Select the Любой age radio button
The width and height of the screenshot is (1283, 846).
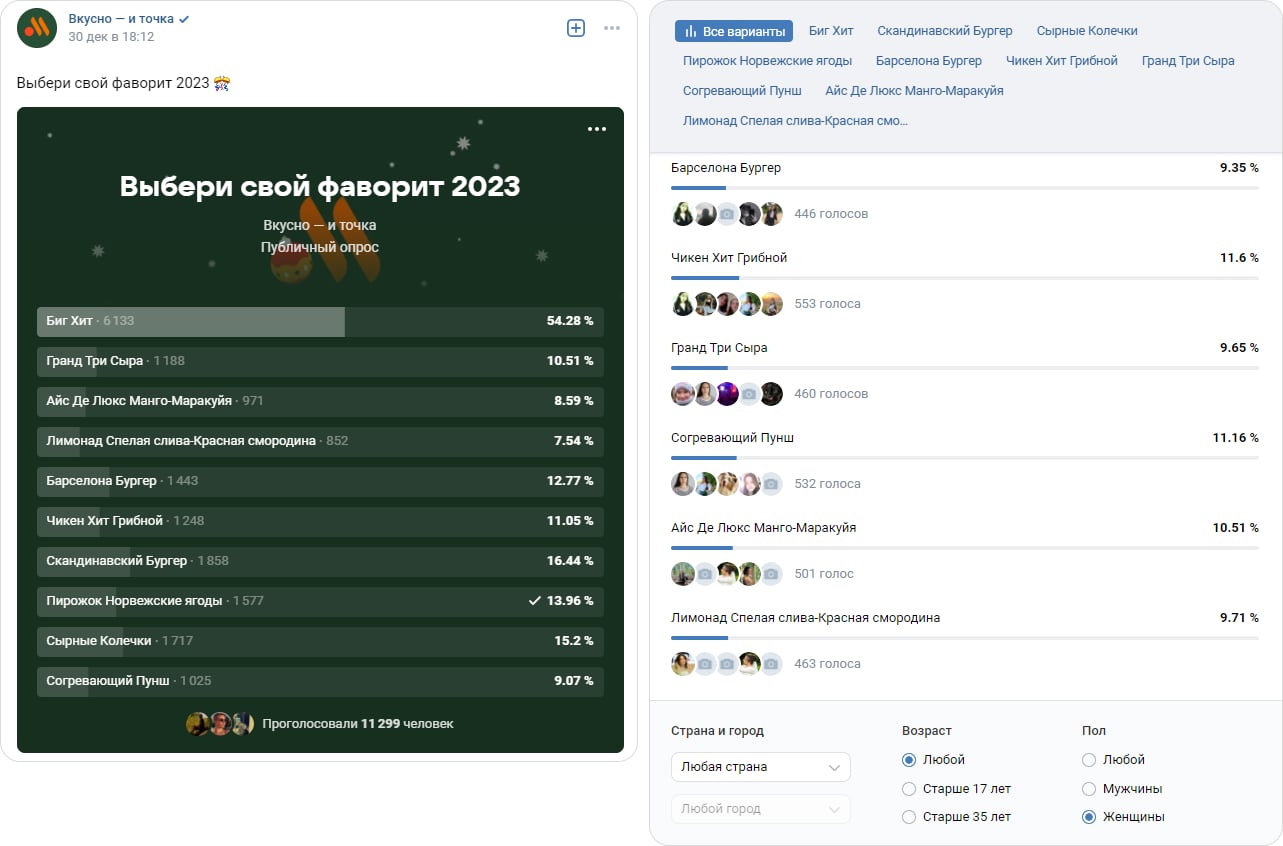[x=909, y=760]
